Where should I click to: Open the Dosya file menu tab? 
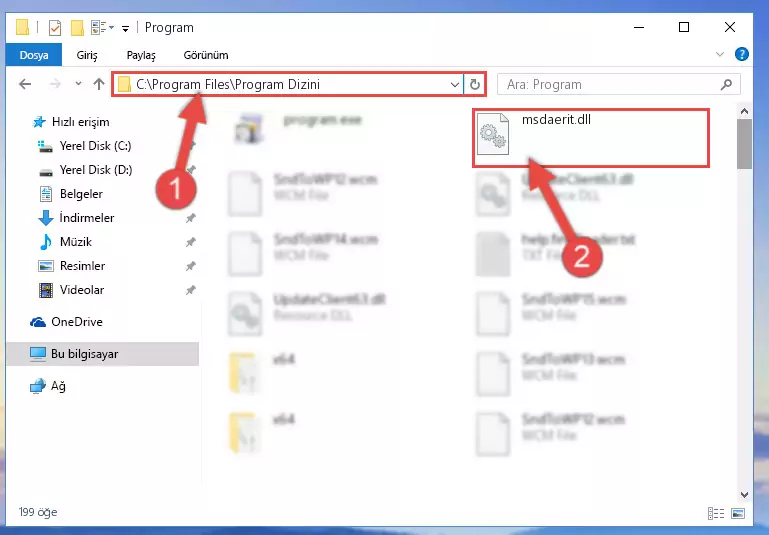point(34,55)
